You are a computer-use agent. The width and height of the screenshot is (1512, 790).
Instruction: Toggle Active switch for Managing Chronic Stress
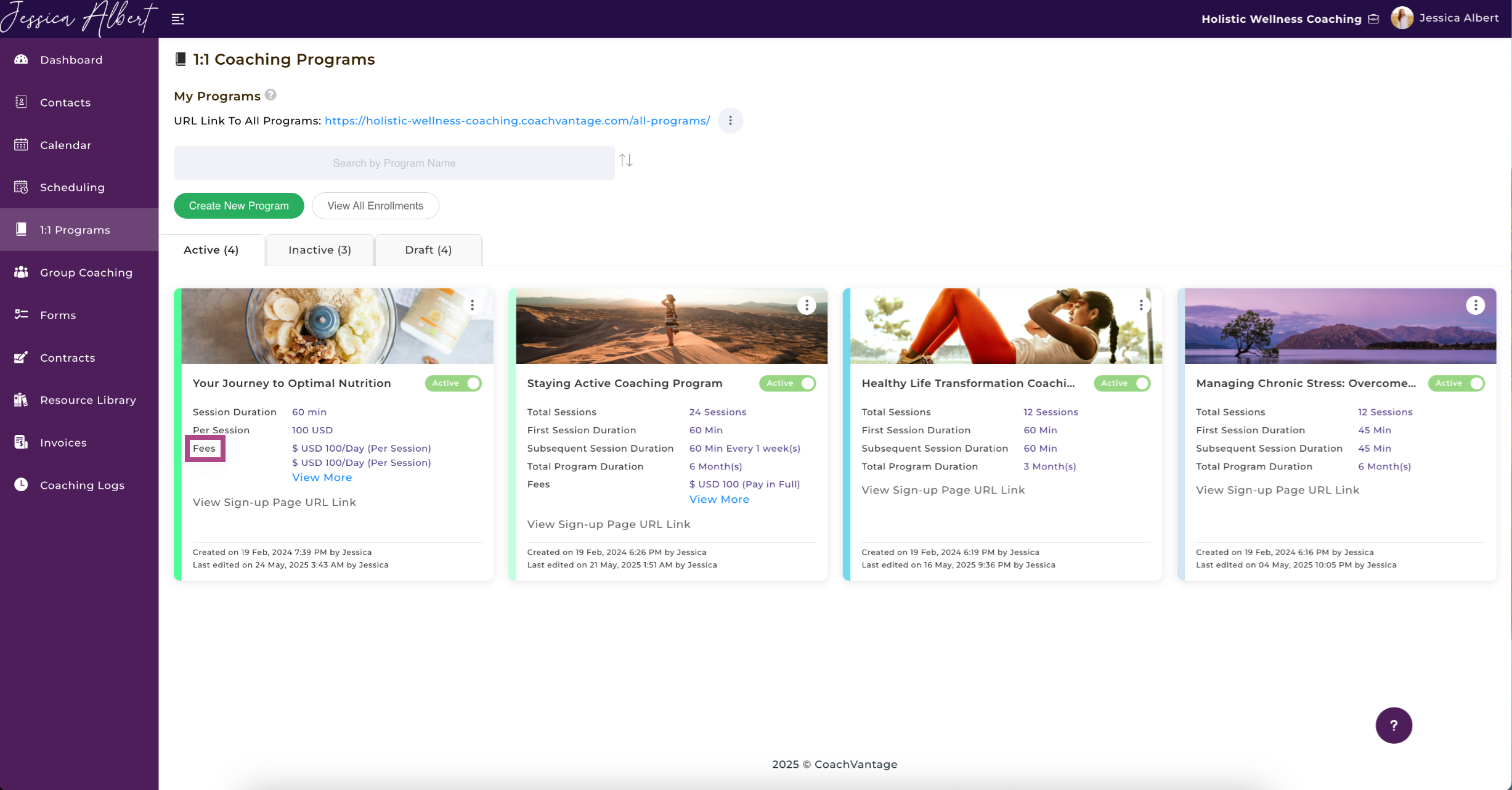click(1457, 383)
